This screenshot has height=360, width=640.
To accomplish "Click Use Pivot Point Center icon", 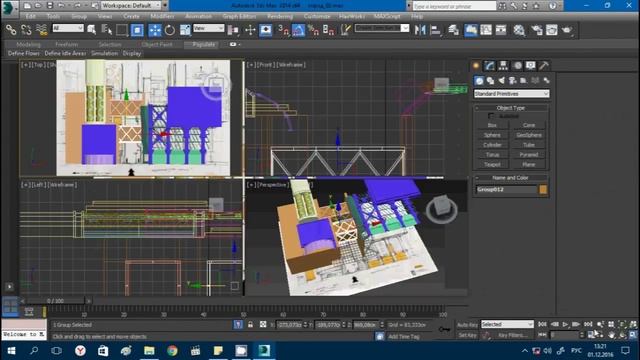I will [233, 30].
